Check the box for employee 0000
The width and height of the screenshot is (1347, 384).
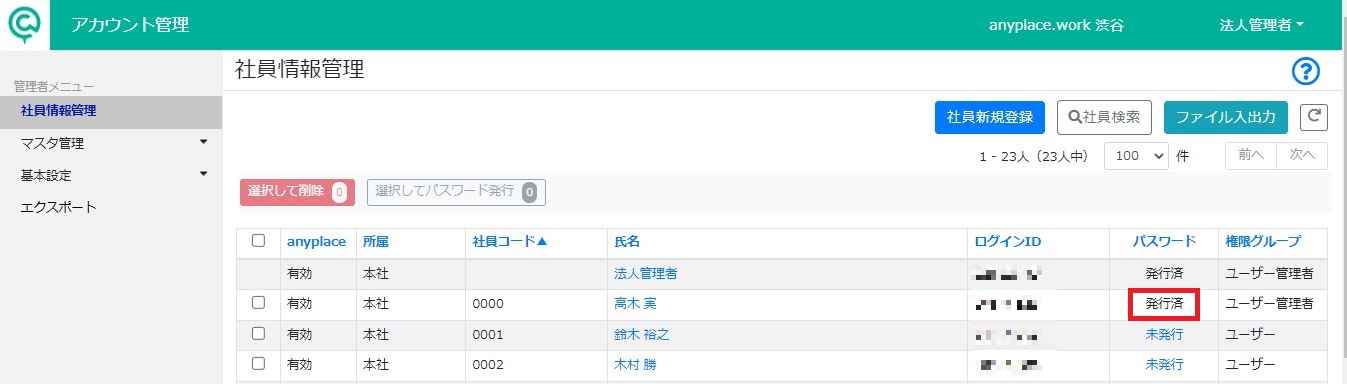coord(258,302)
